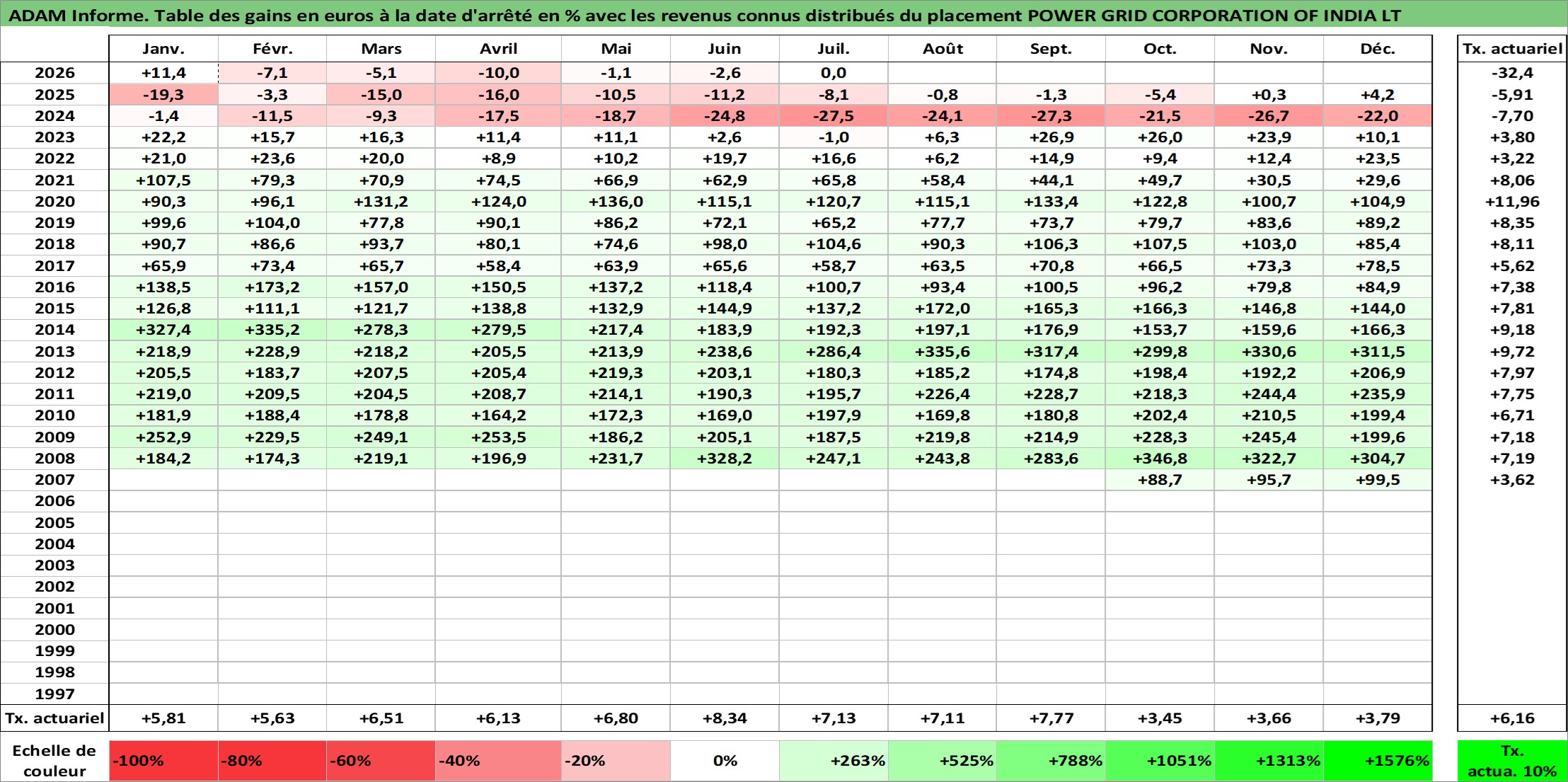
Task: Select the 'Déc.' column header
Action: pos(1378,49)
